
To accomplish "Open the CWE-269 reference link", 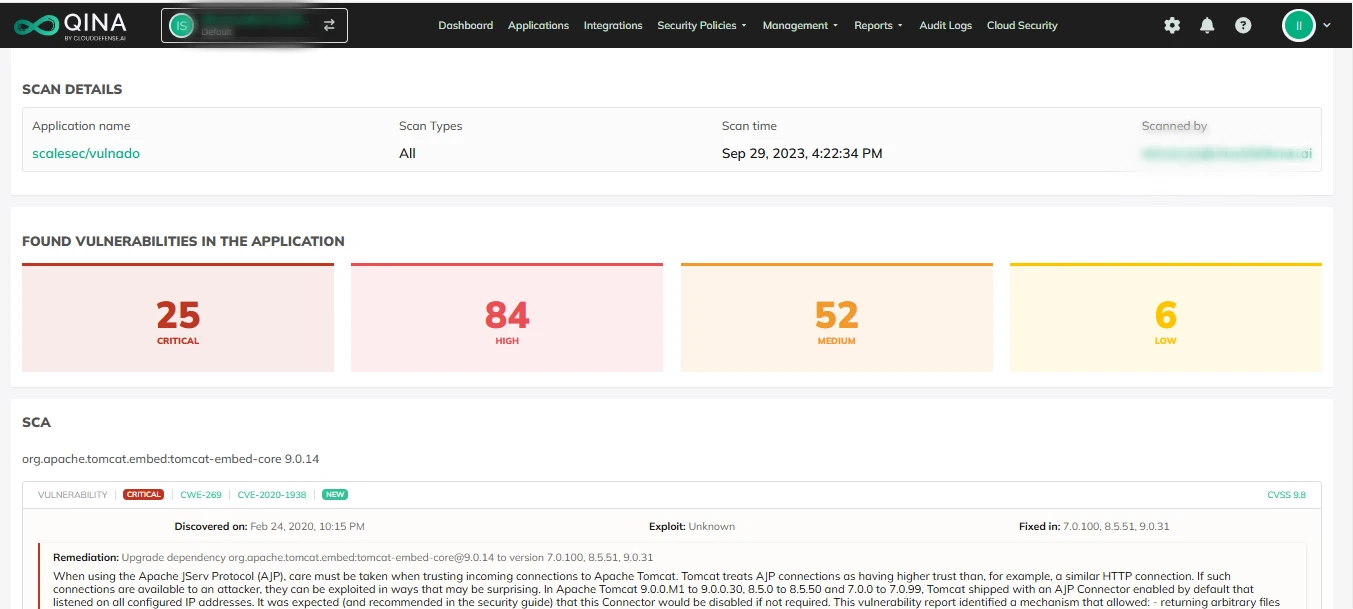I will 201,495.
